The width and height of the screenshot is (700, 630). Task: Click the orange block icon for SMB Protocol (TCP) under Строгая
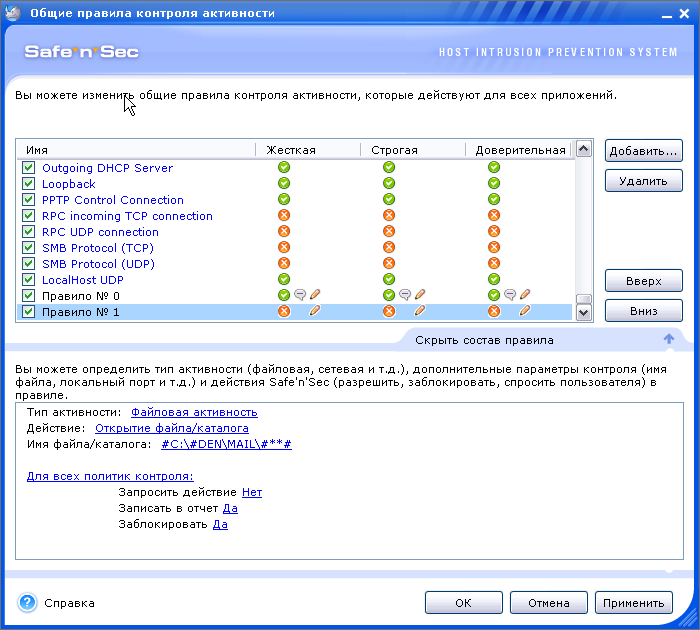point(389,248)
